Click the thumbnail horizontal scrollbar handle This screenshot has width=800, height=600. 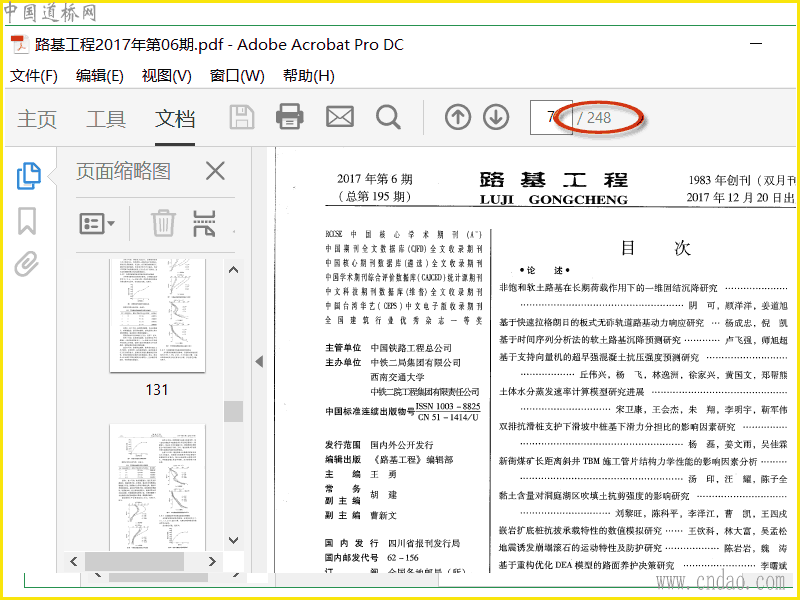[x=134, y=562]
